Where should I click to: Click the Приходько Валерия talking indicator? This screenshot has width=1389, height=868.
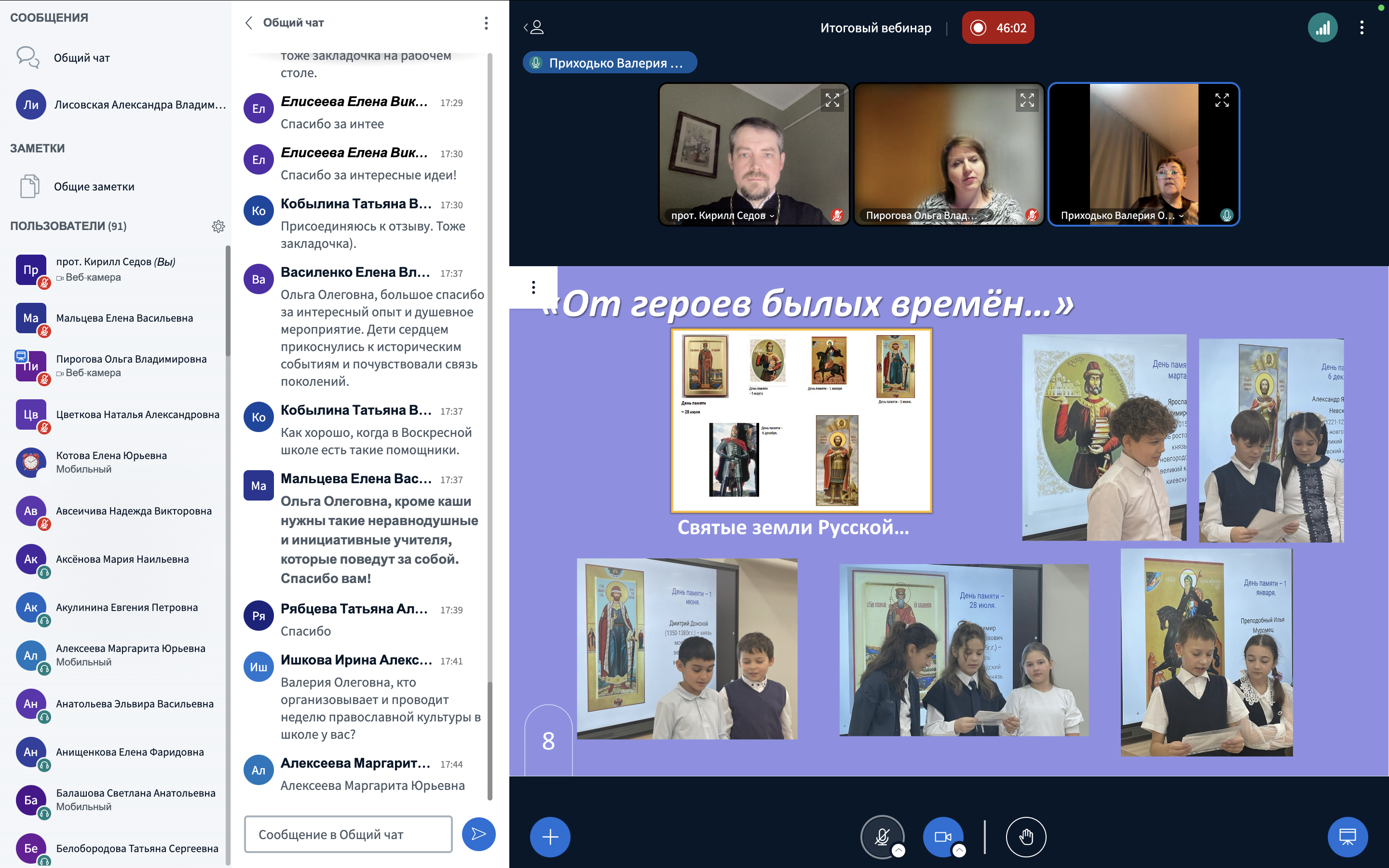coord(610,63)
